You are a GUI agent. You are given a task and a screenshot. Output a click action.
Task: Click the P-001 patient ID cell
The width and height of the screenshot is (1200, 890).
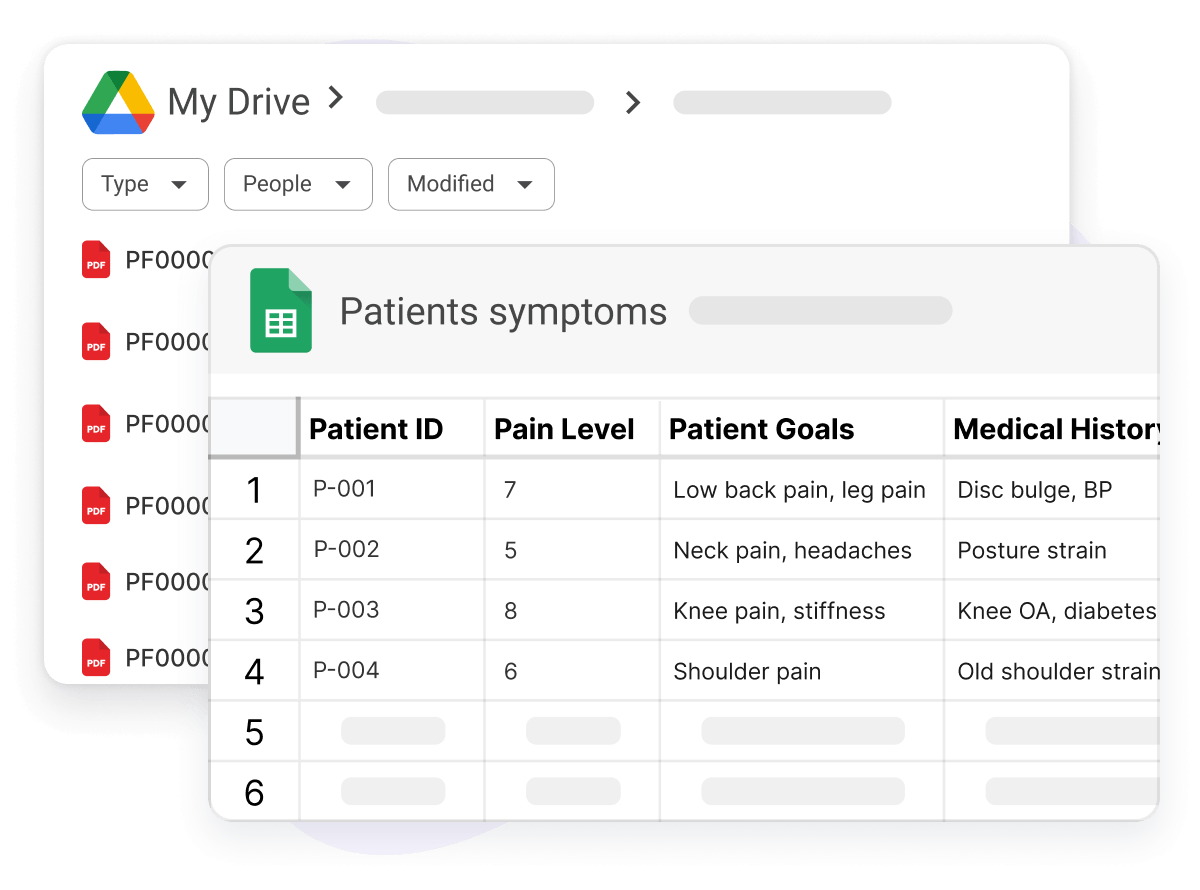click(x=345, y=489)
